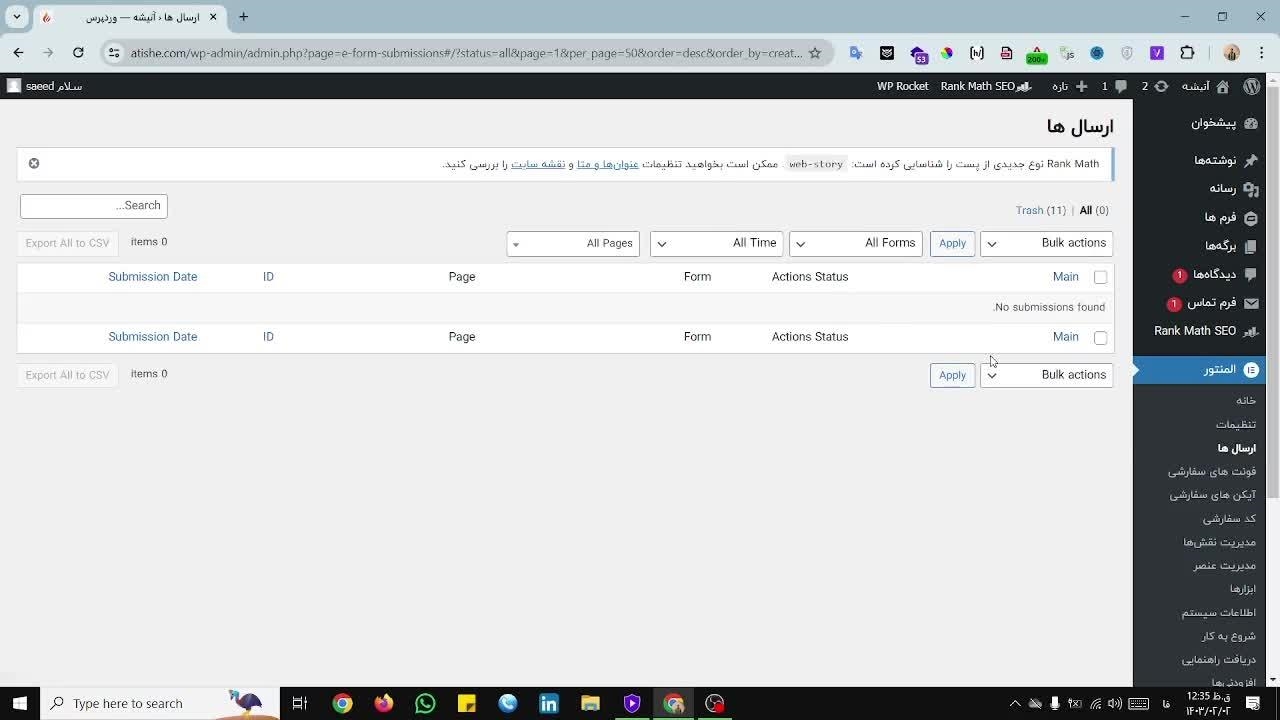The image size is (1280, 720).
Task: Open the browser extensions puzzle icon
Action: (1187, 53)
